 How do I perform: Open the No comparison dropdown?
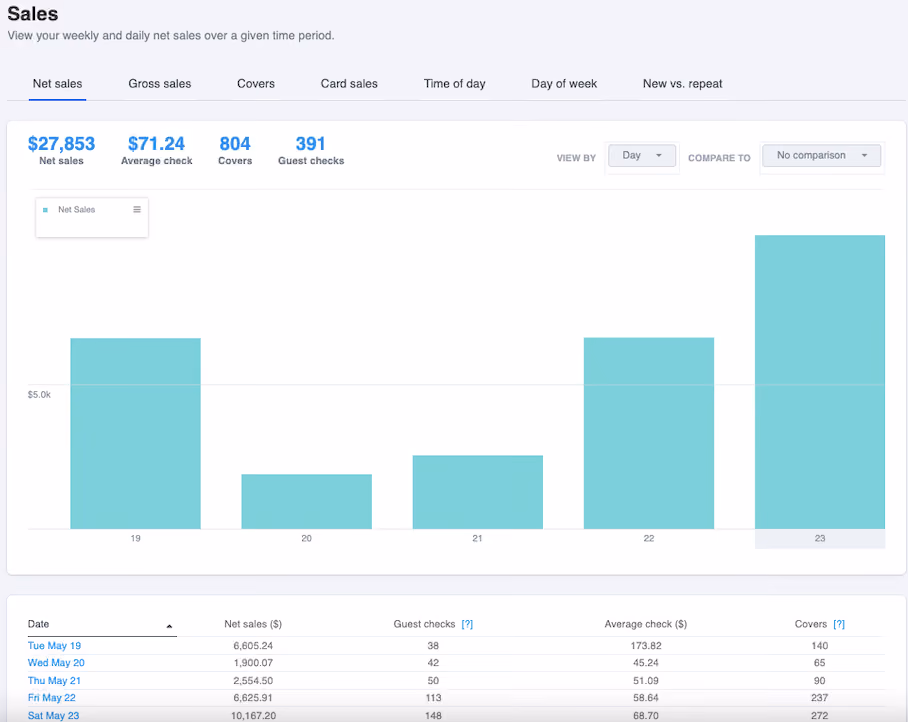tap(821, 156)
